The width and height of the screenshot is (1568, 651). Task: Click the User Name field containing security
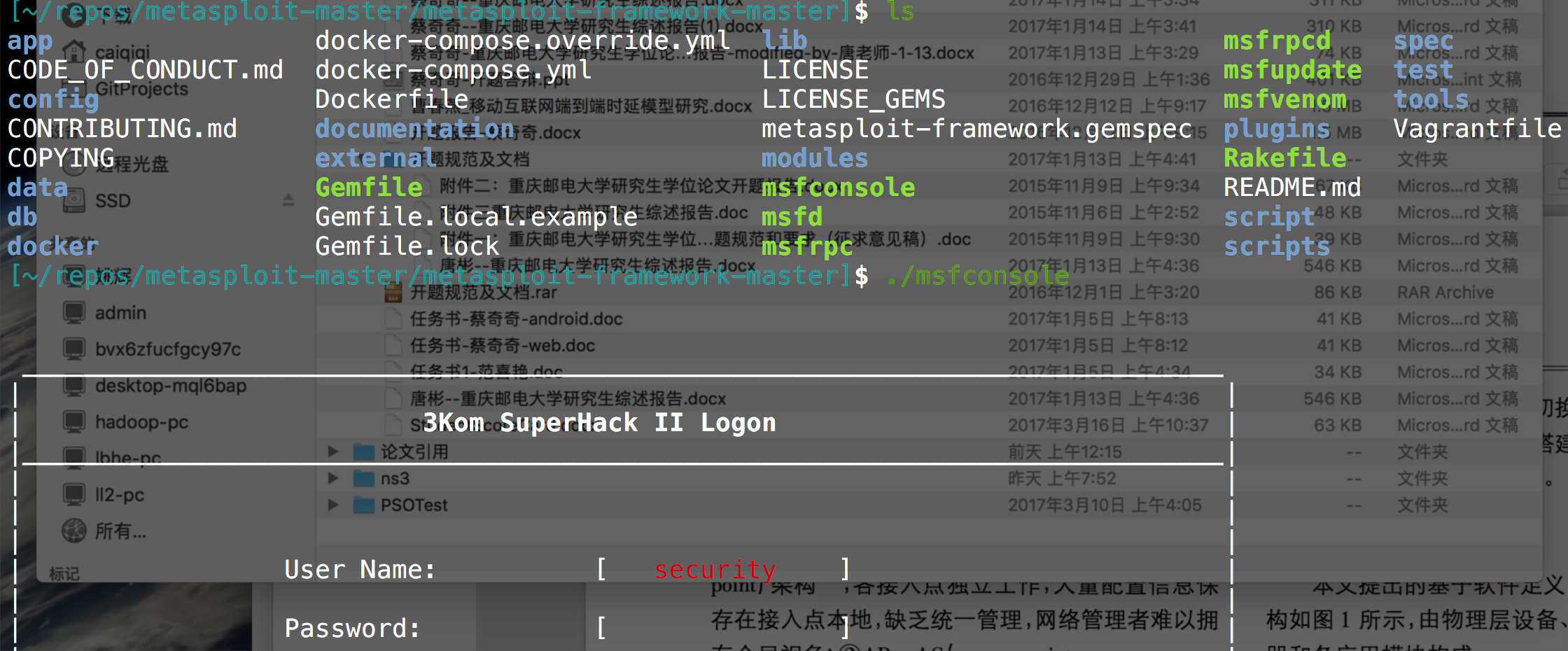715,569
